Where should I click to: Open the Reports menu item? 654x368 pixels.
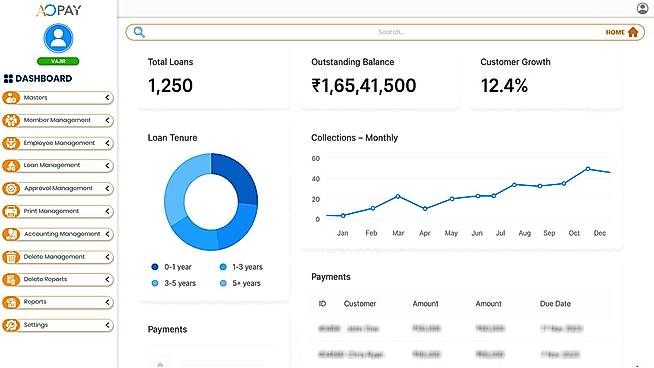point(58,302)
